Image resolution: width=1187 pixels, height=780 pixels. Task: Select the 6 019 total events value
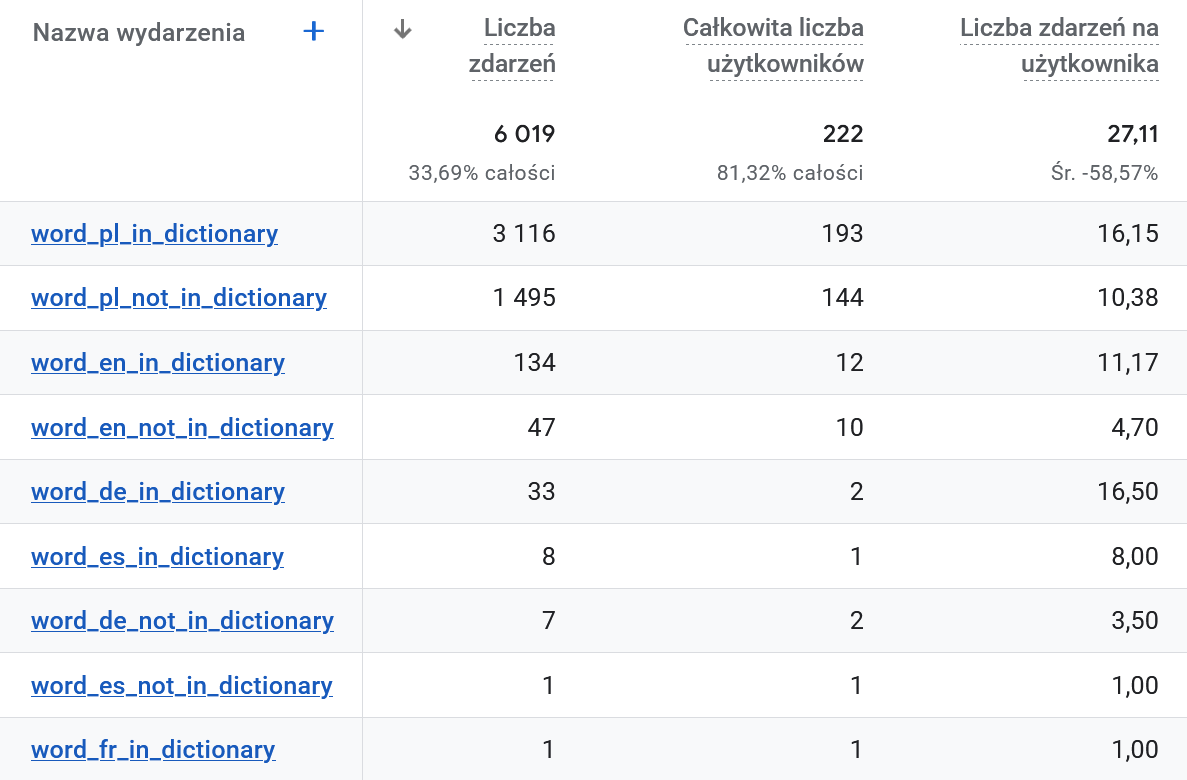pyautogui.click(x=525, y=134)
